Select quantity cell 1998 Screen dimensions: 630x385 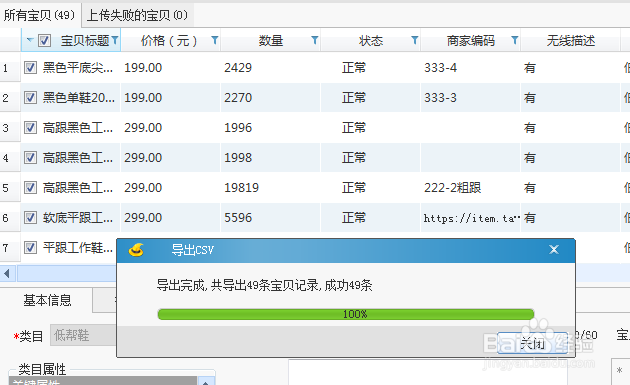(x=270, y=158)
